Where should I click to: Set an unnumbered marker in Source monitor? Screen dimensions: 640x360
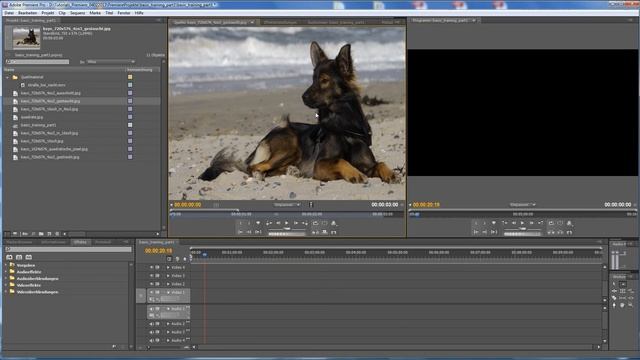(258, 223)
